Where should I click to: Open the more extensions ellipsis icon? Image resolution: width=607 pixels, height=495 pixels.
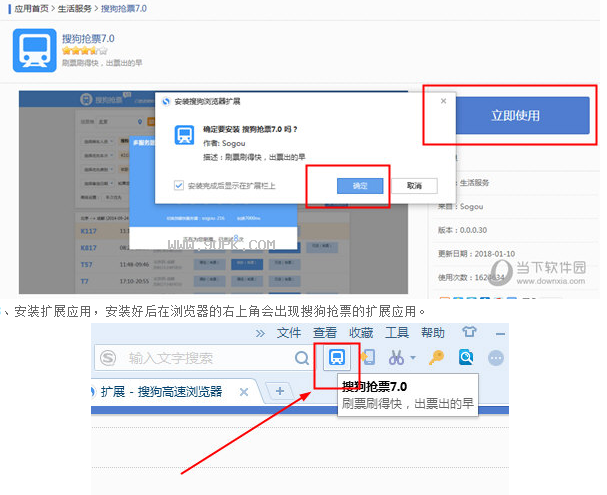[496, 358]
